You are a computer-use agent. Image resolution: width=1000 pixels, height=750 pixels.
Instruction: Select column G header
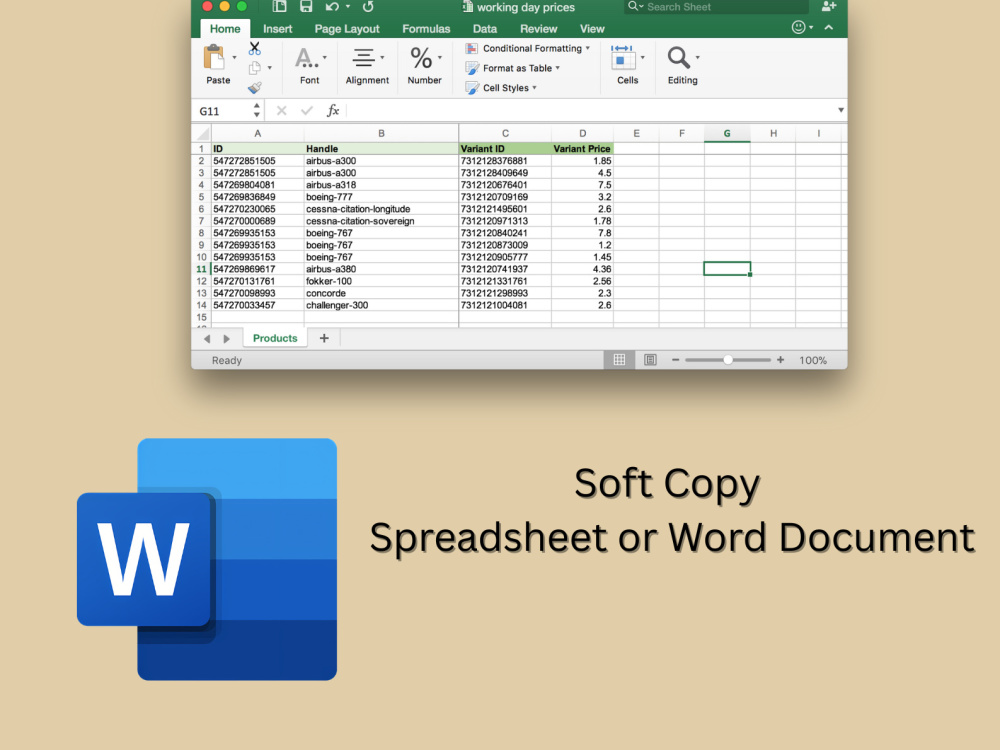click(727, 133)
